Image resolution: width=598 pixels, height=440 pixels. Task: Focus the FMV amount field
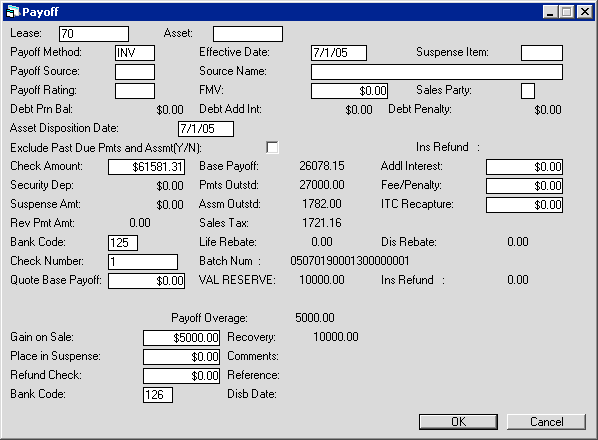pos(349,91)
